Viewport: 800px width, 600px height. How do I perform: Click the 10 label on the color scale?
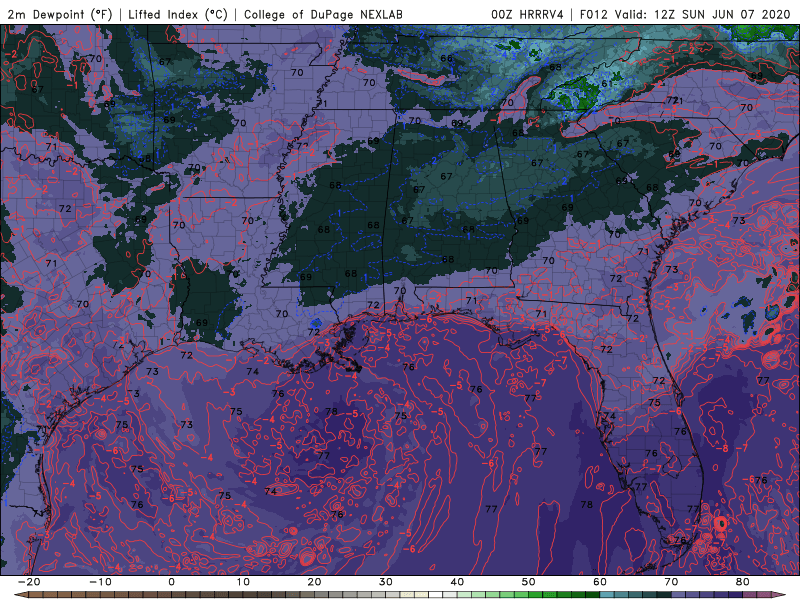243,582
